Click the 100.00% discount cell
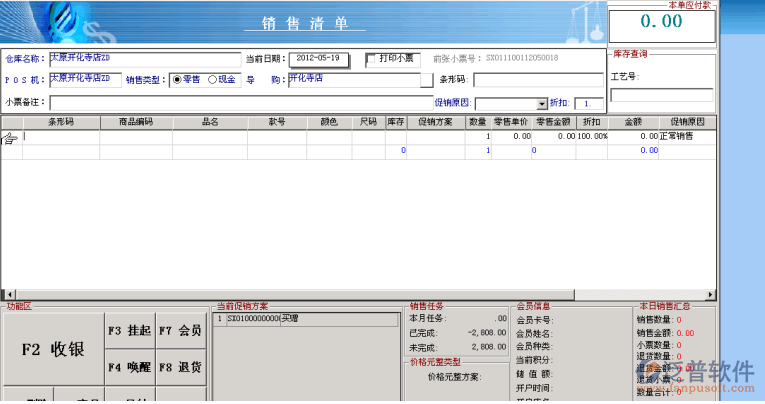Screen dimensions: 765x404 (592, 137)
